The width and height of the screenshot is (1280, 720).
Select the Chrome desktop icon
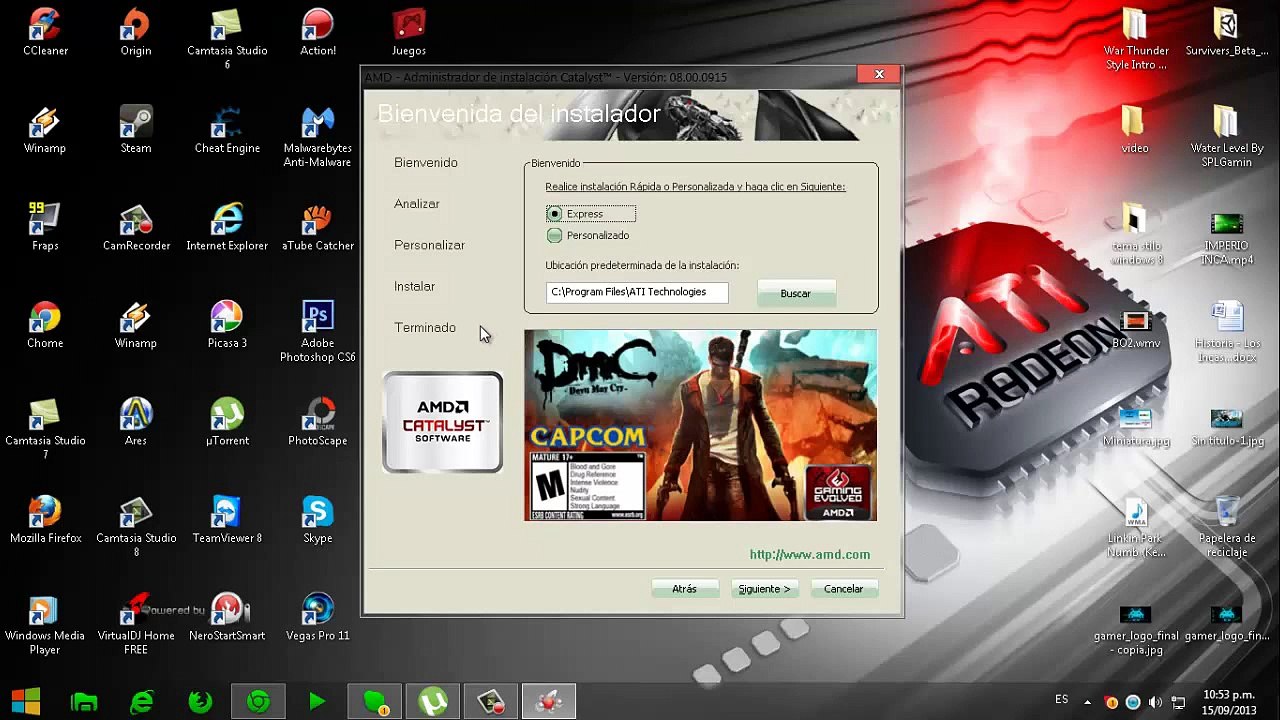click(45, 325)
